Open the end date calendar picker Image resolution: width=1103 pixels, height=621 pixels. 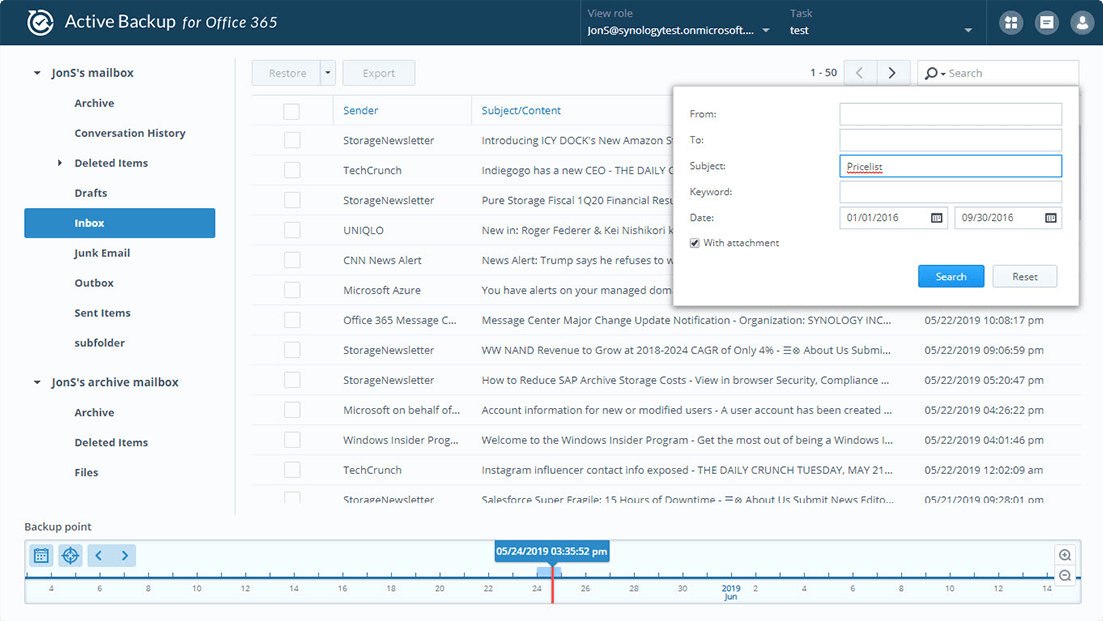[1050, 218]
